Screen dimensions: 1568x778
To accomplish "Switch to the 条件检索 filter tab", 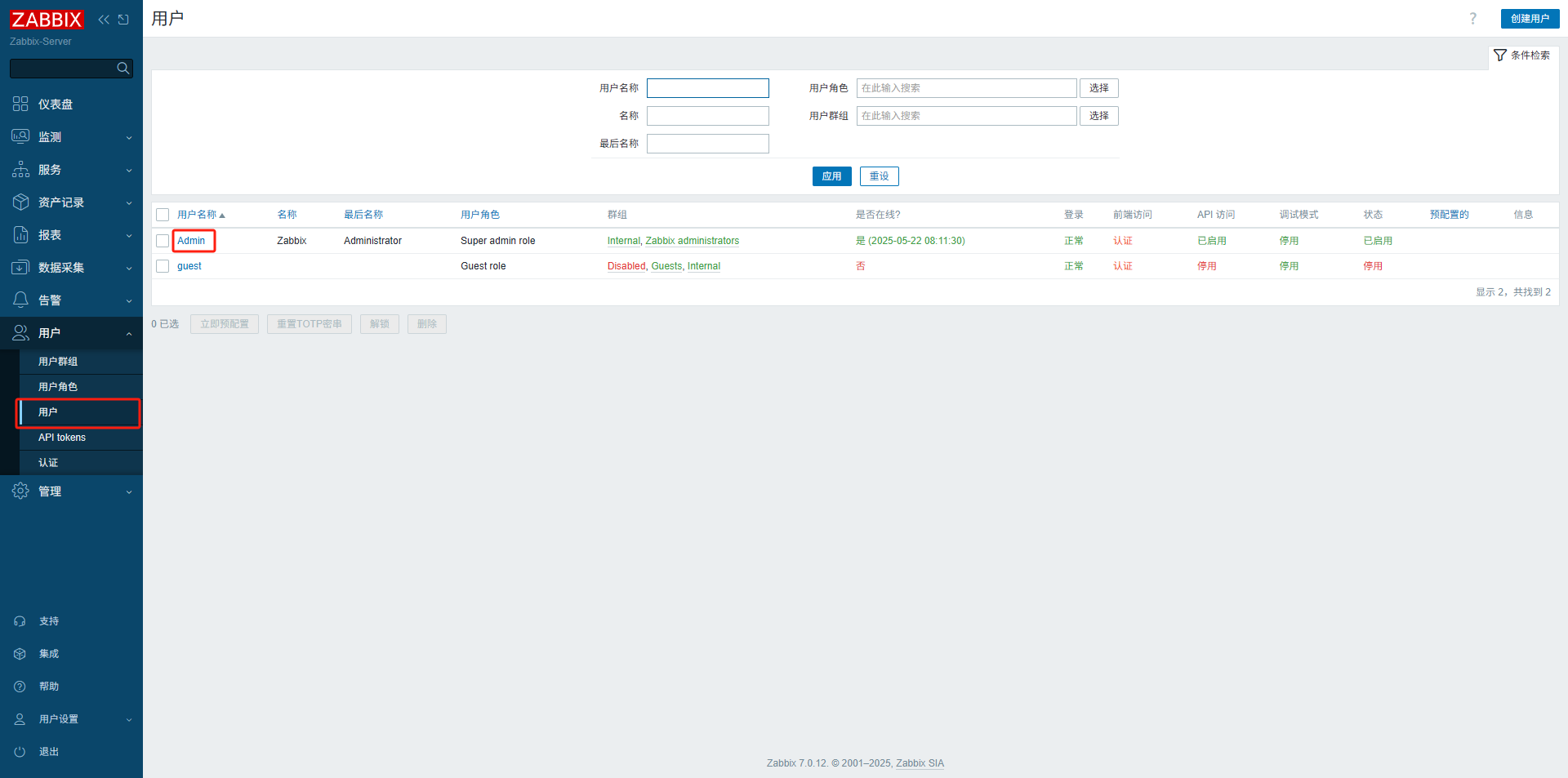I will coord(1523,56).
